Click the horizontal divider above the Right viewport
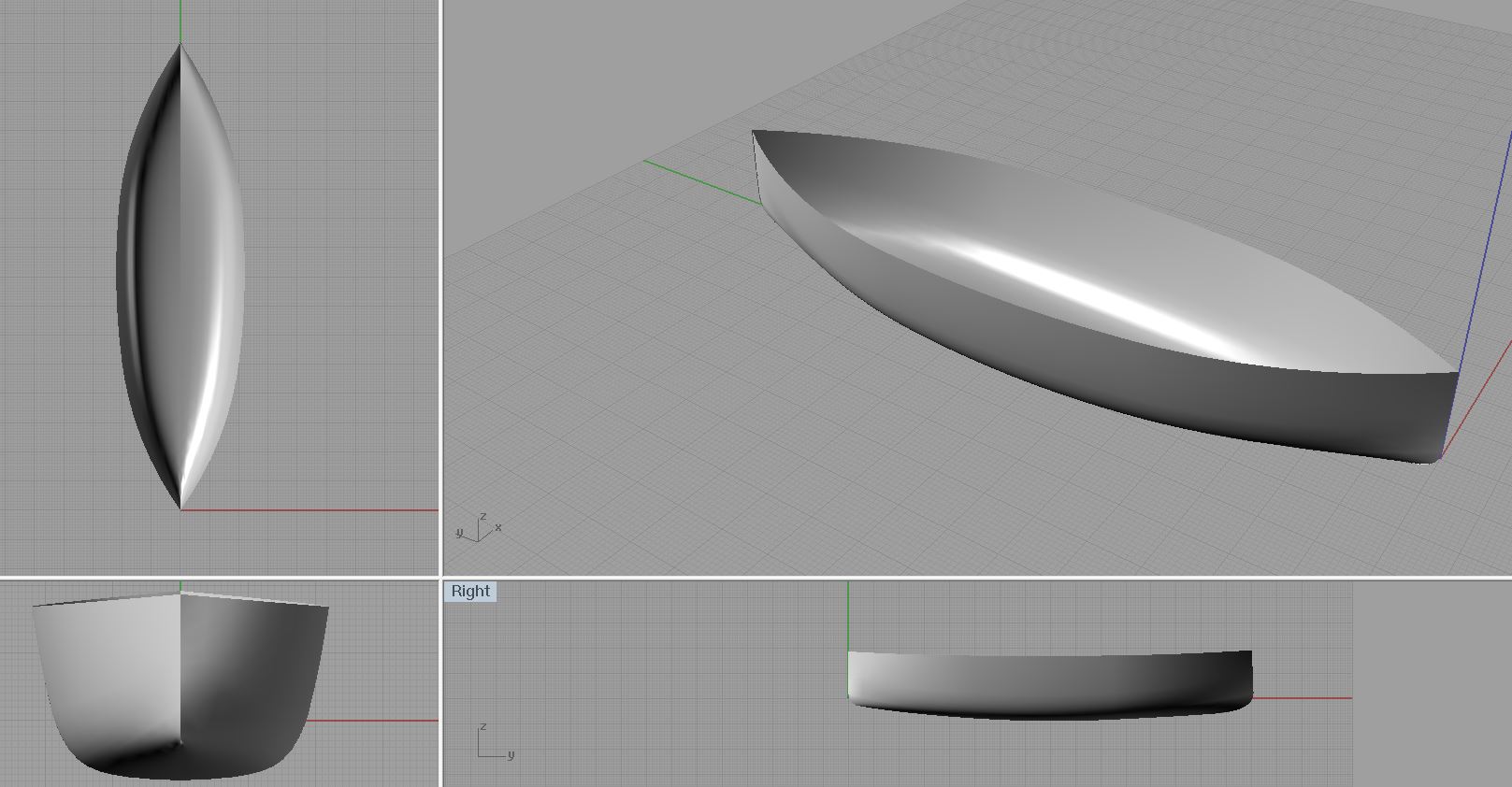Screen dimensions: 1512x787 pos(935,579)
